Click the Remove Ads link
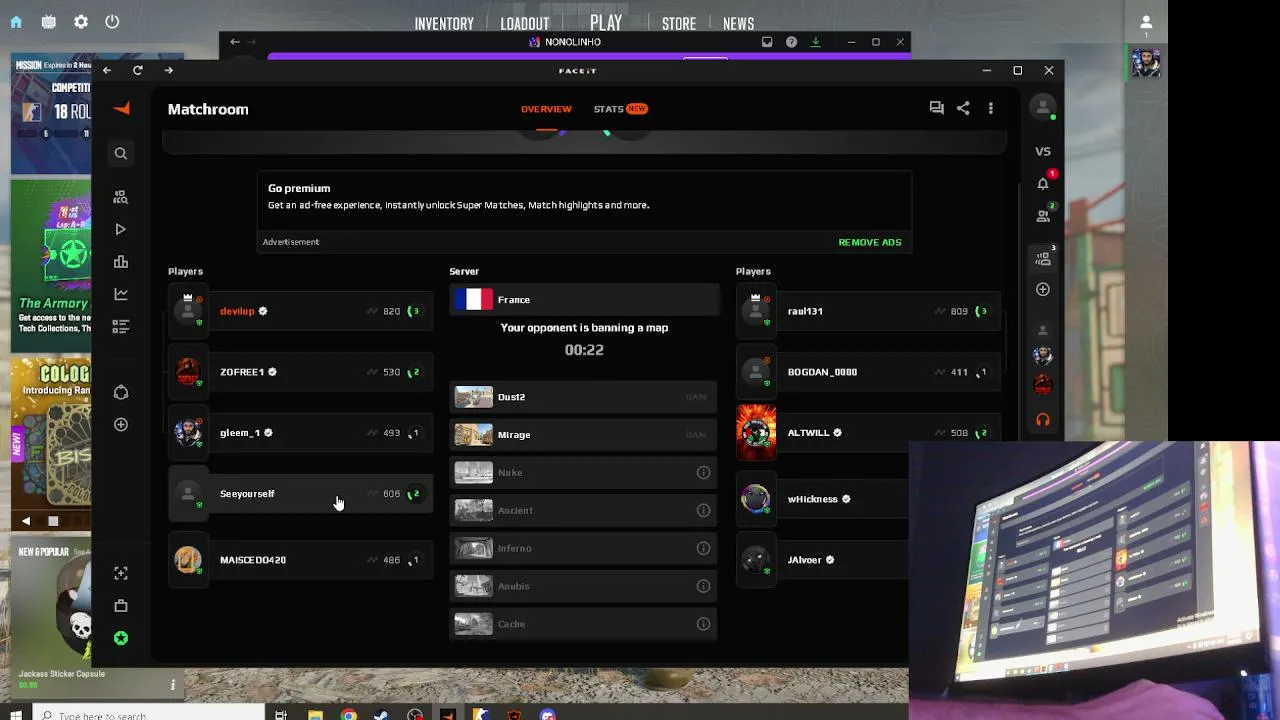 click(870, 242)
